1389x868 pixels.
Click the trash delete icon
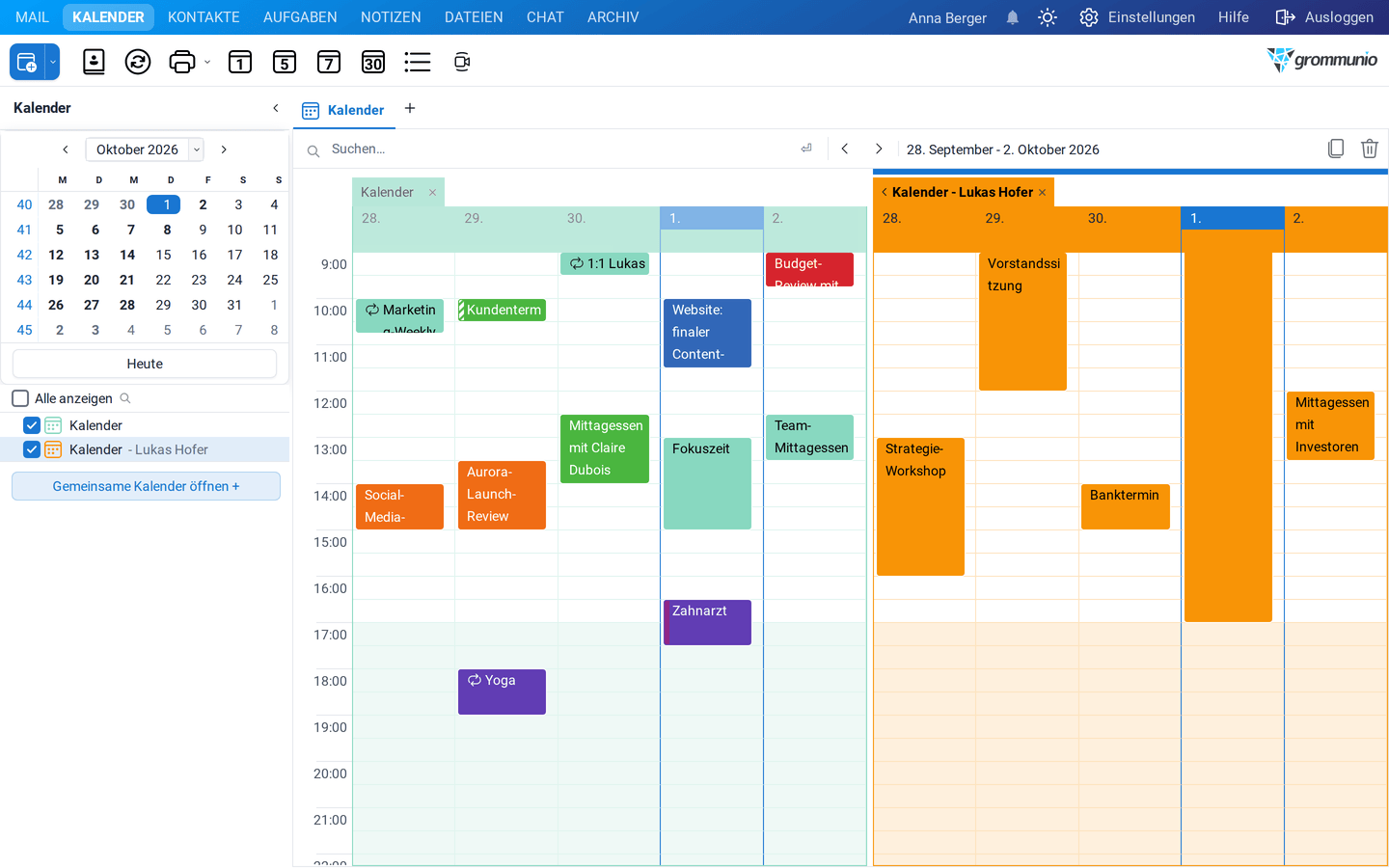click(x=1370, y=149)
